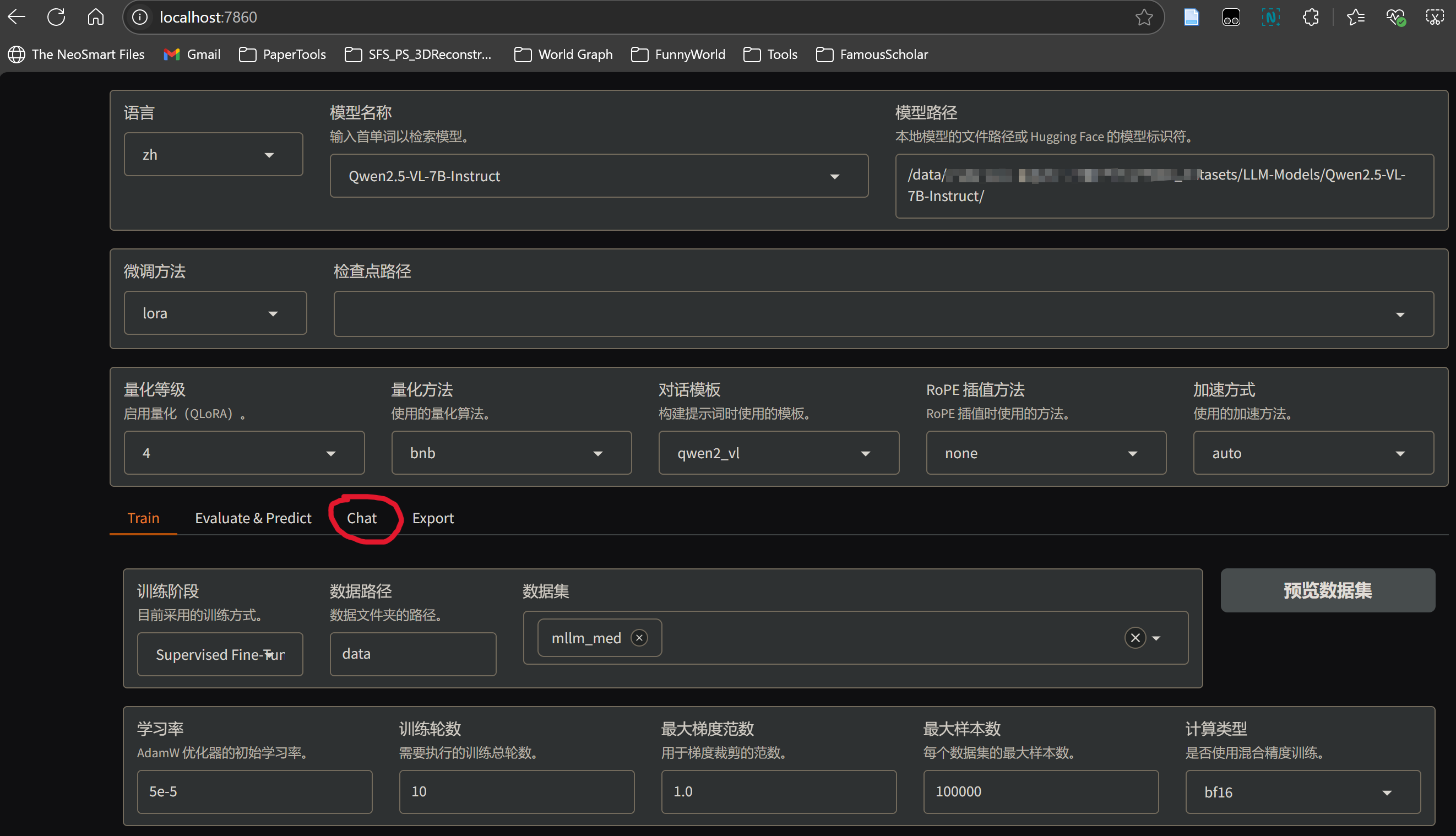Open the 对话模板 qwen2_vl dropdown
The image size is (1456, 836).
coord(778,453)
